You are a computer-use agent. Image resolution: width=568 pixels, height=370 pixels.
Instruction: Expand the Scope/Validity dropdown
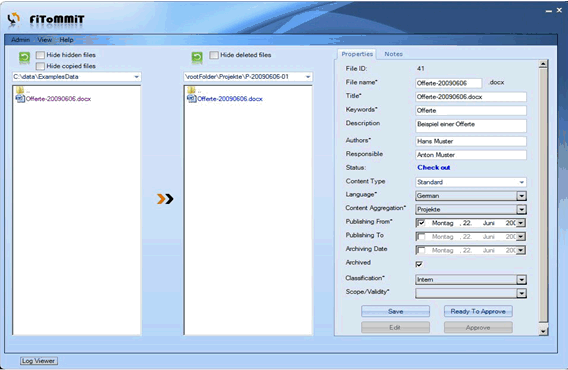pyautogui.click(x=521, y=294)
